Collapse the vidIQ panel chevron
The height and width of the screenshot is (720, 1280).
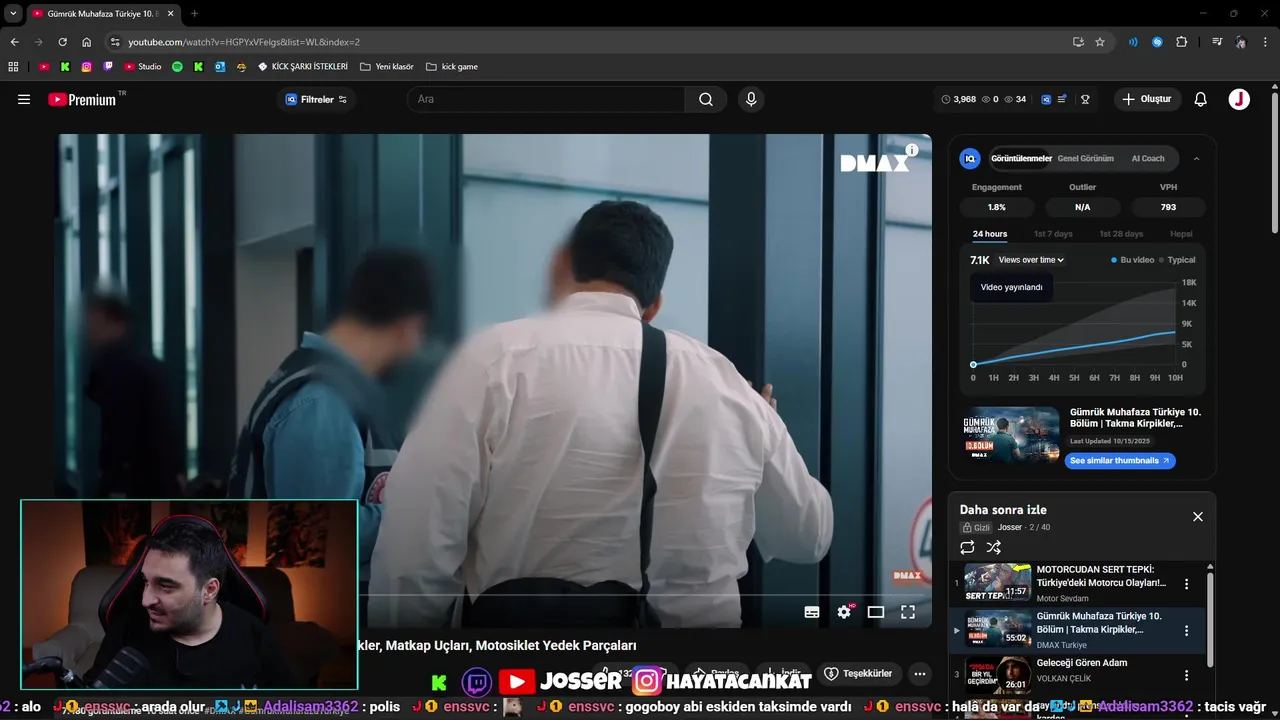[x=1197, y=158]
